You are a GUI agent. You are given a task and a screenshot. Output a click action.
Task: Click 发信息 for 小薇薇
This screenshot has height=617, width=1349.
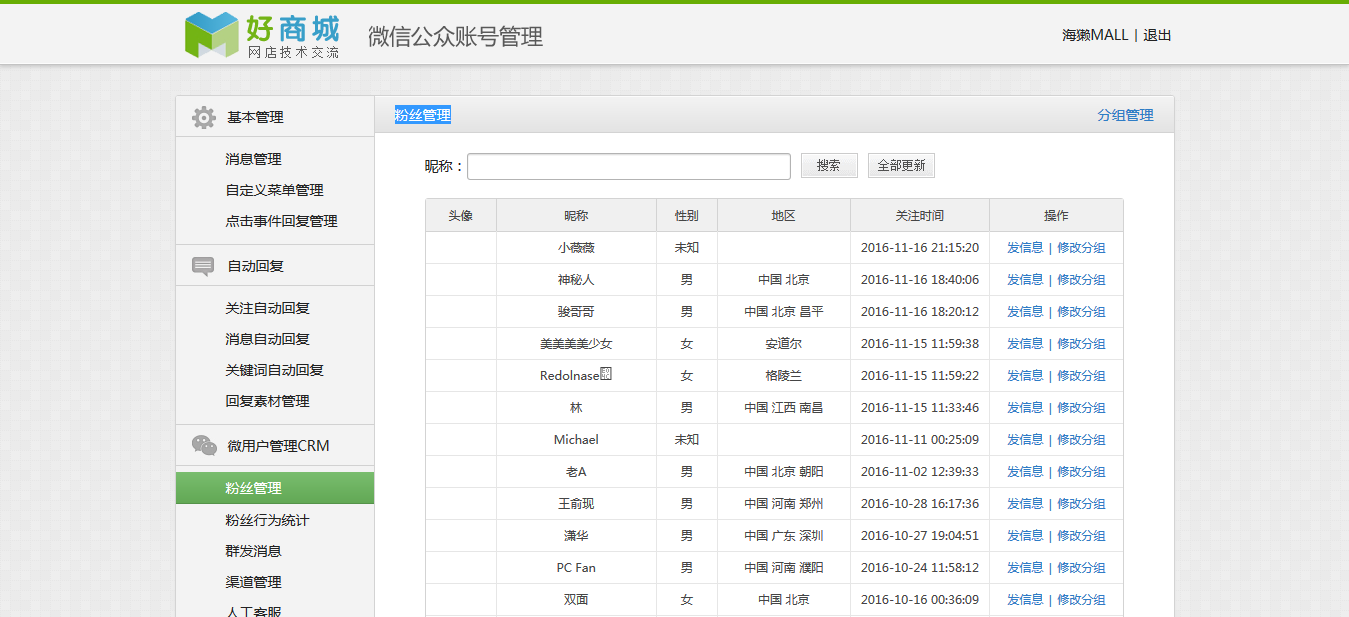pyautogui.click(x=1025, y=248)
